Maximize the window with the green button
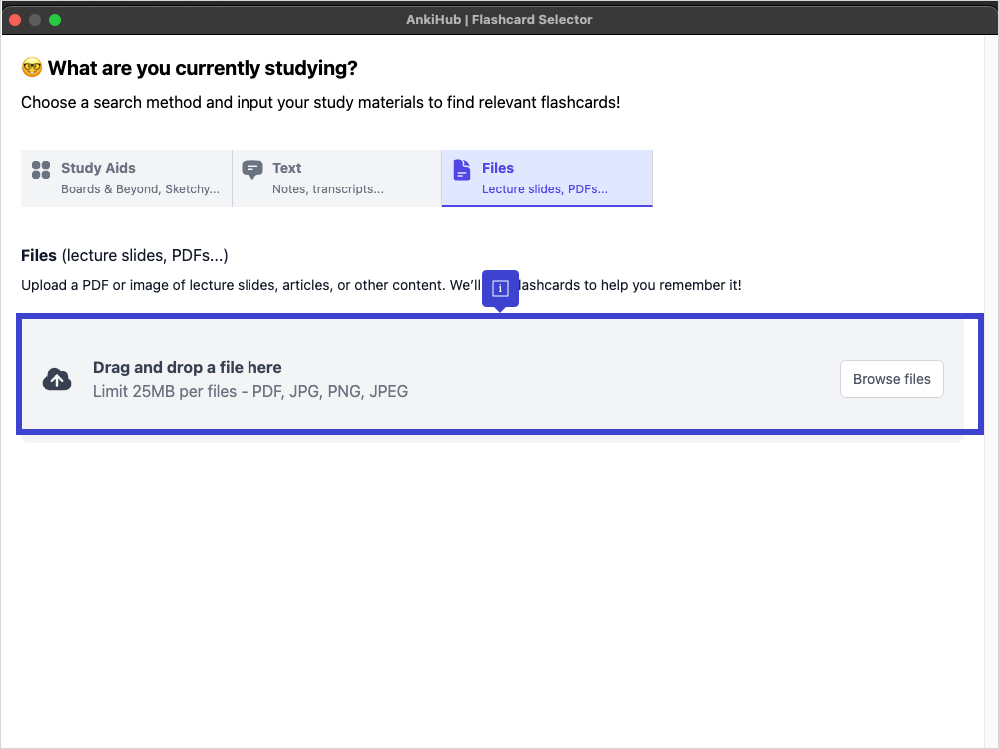The image size is (999, 749). point(55,19)
